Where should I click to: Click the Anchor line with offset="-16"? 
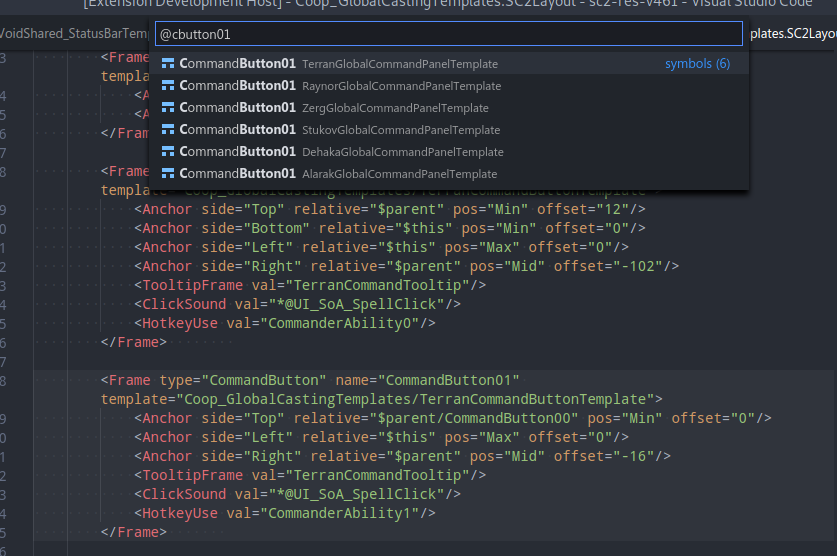pos(402,457)
